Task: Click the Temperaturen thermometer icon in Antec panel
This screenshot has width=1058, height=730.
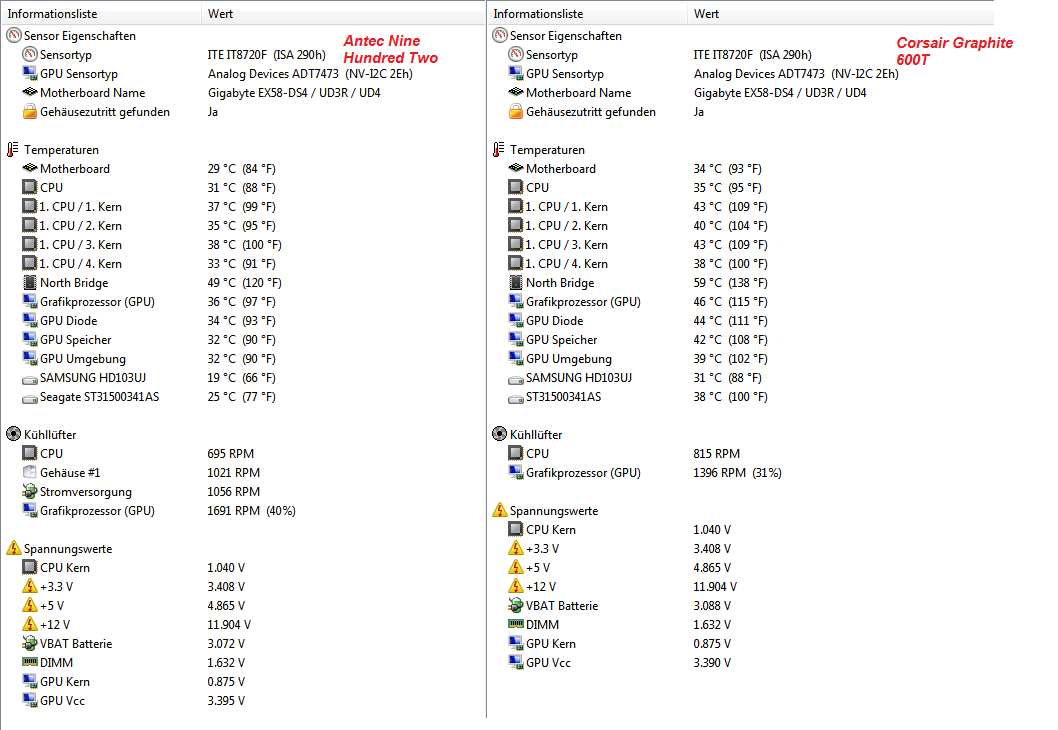Action: tap(13, 150)
